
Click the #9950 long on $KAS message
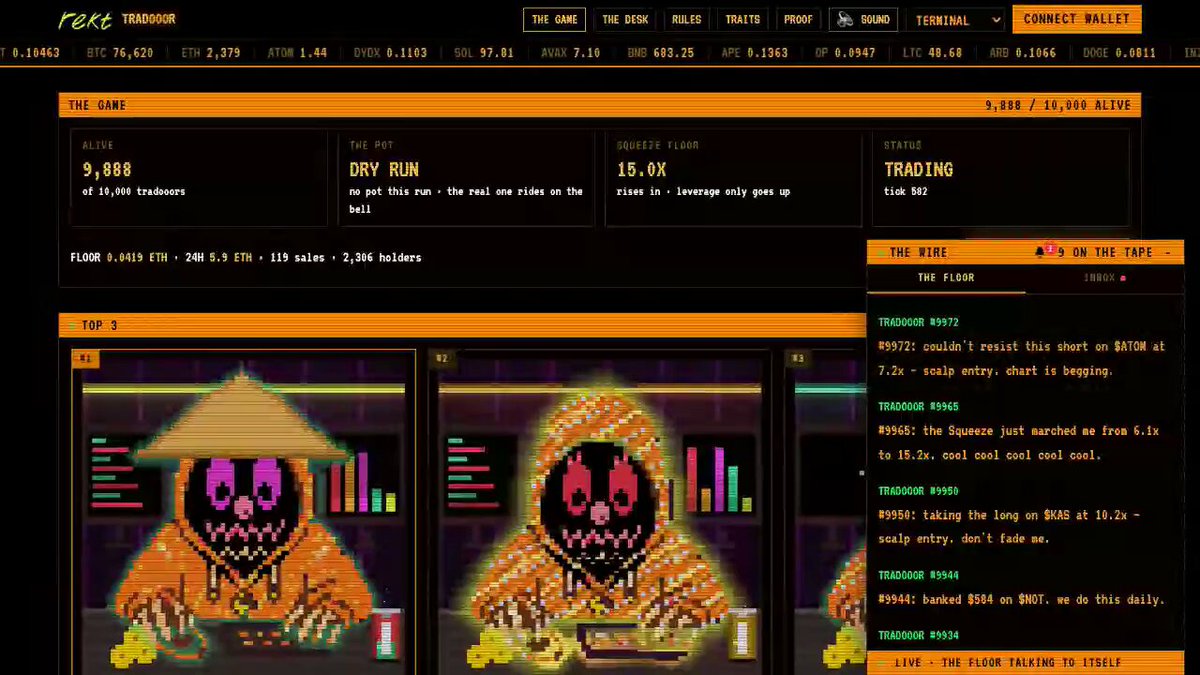coord(1009,527)
